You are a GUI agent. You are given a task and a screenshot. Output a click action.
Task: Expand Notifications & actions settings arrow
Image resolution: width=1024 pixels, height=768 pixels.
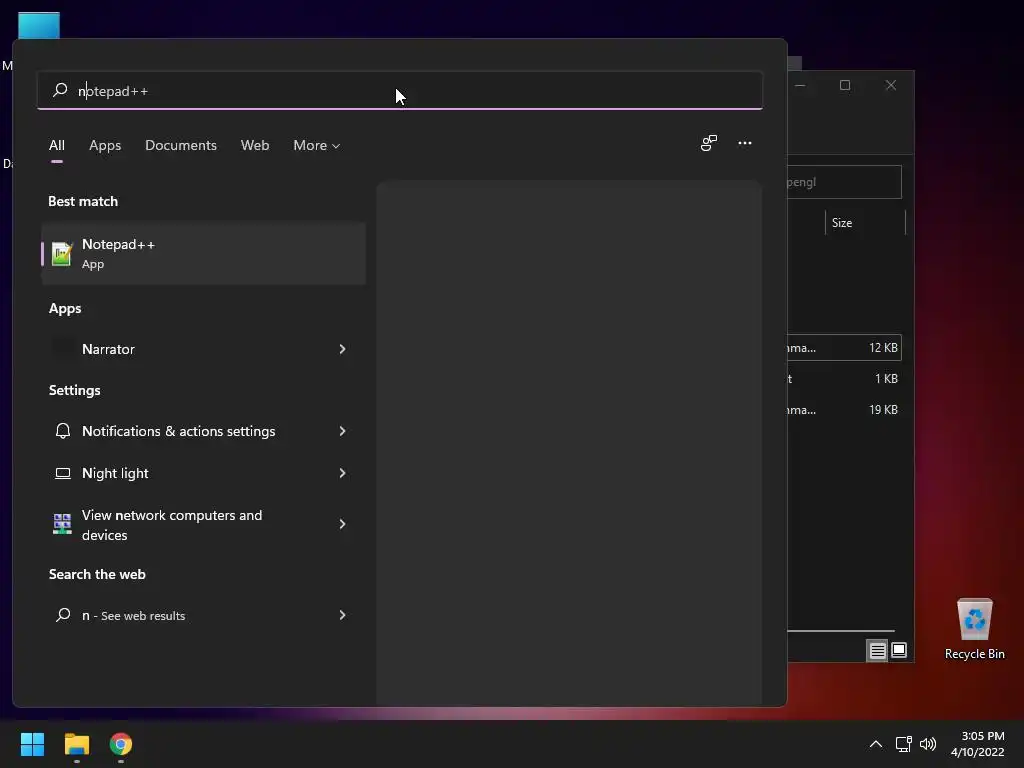tap(342, 431)
